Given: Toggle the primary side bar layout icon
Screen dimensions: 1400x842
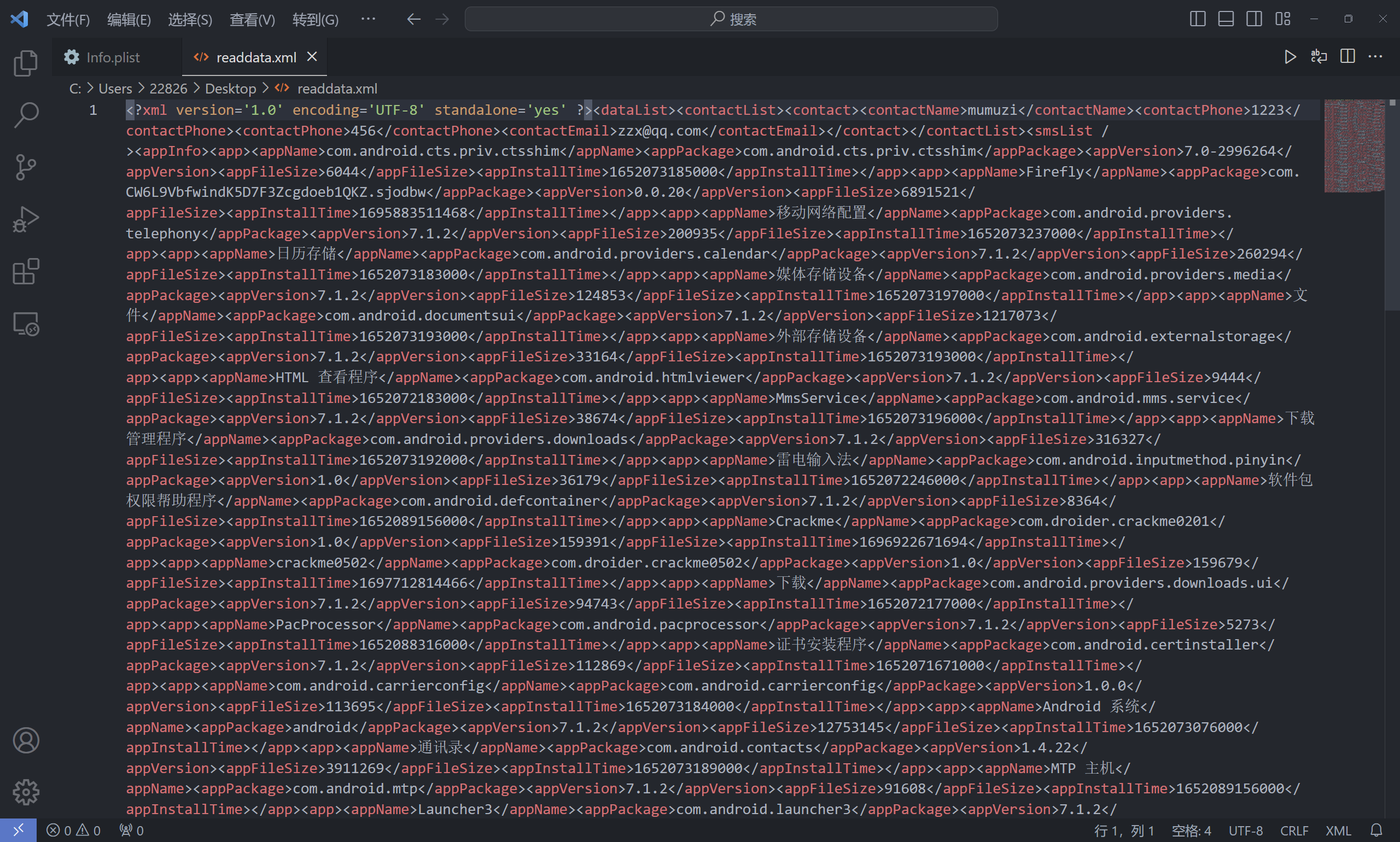Looking at the screenshot, I should pos(1198,19).
